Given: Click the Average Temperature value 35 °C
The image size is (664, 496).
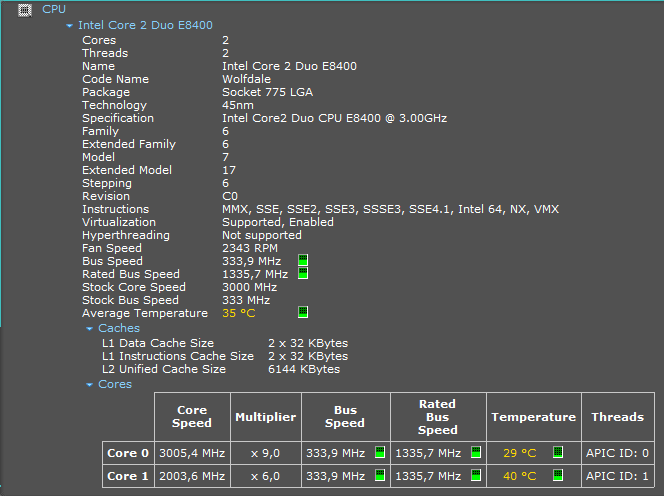Looking at the screenshot, I should click(239, 313).
